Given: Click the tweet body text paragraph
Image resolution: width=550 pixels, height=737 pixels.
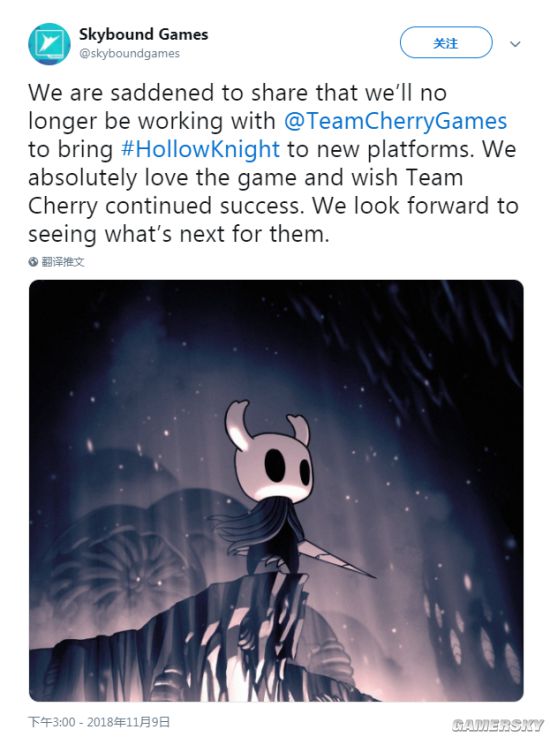Looking at the screenshot, I should (x=274, y=164).
